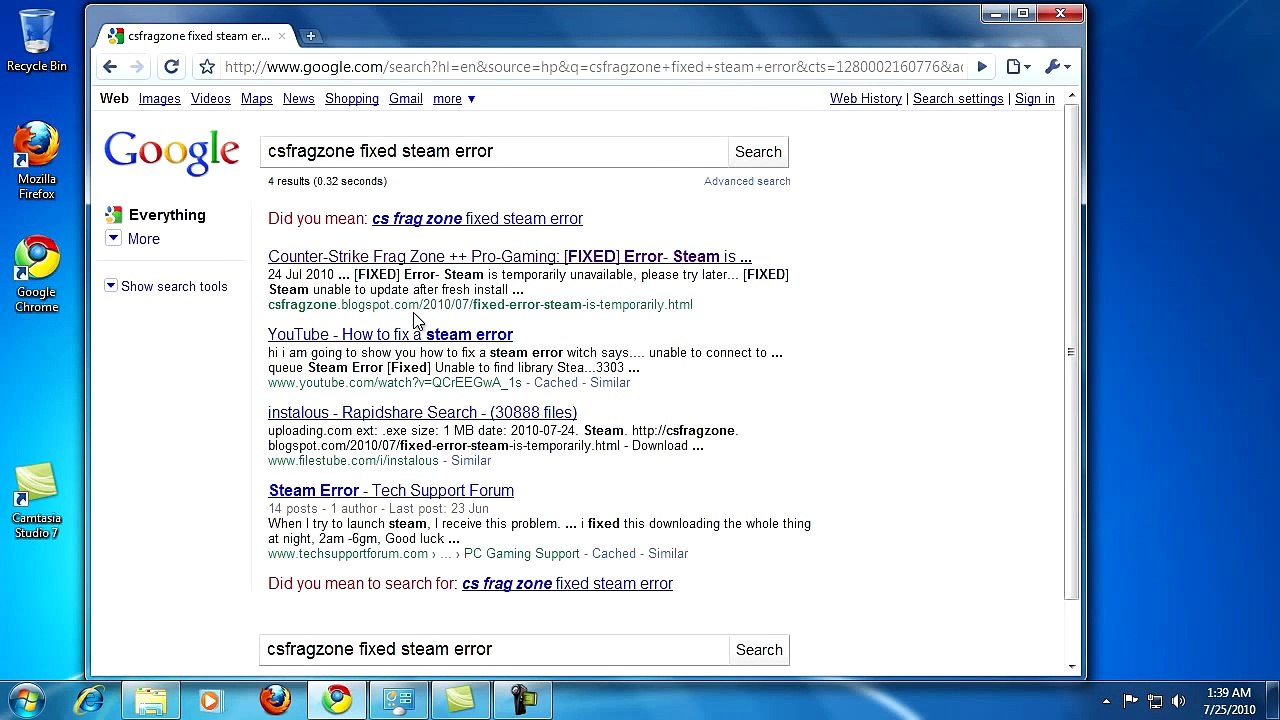
Task: Click bottom 'Did you mean to search for' suggestion
Action: point(567,584)
